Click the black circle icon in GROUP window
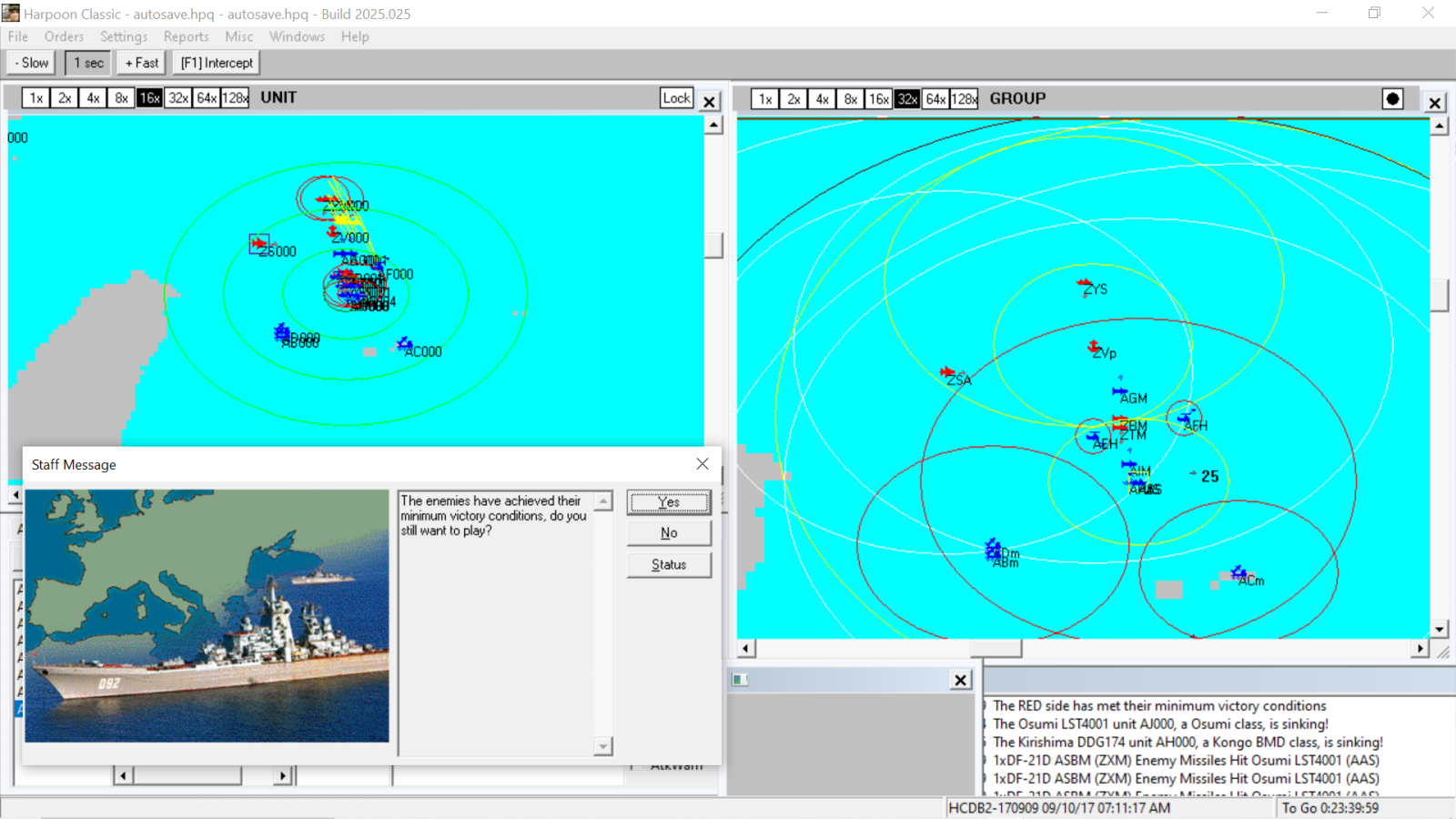 point(1392,98)
